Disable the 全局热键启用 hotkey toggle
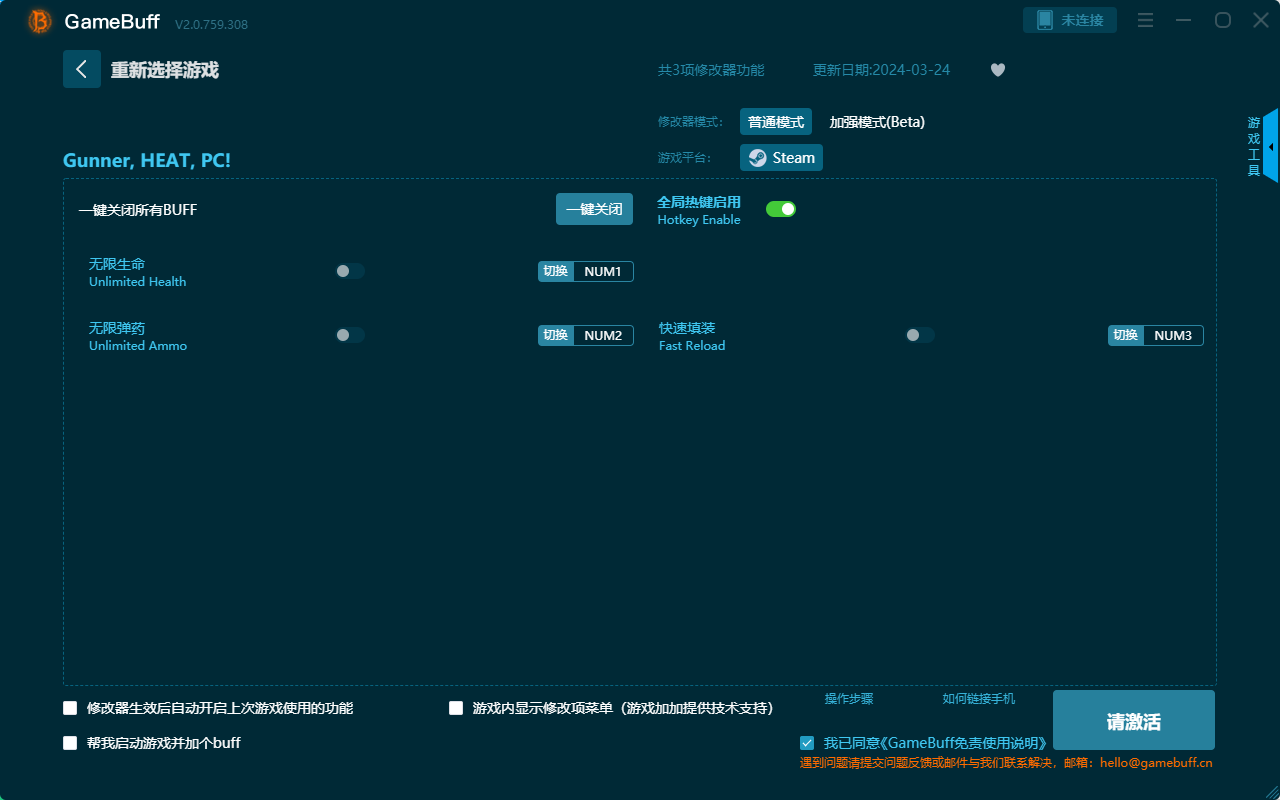This screenshot has width=1280, height=800. click(x=781, y=208)
